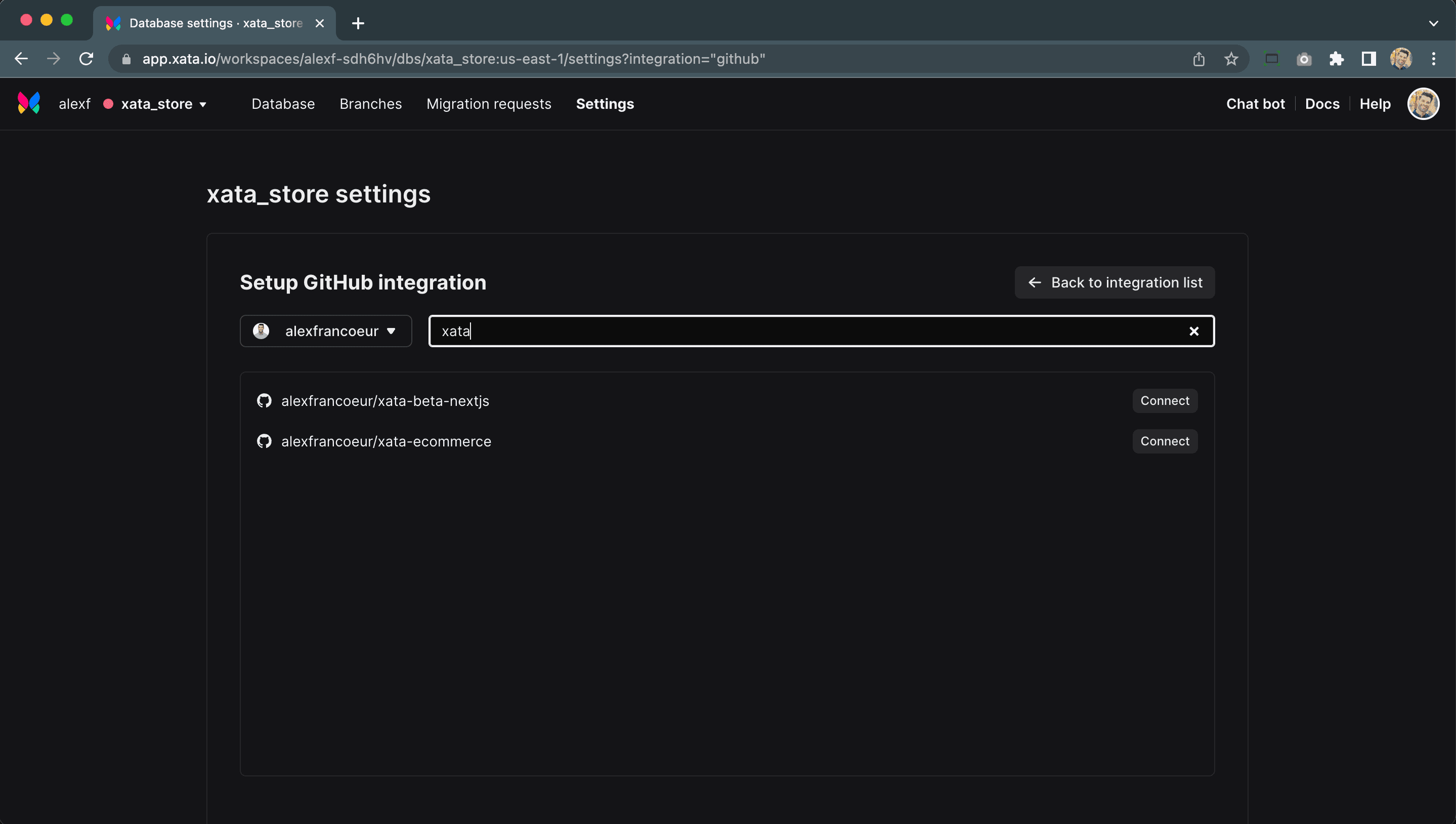The image size is (1456, 824).
Task: Click Connect button for xata-beta-nextjs
Action: pos(1164,400)
